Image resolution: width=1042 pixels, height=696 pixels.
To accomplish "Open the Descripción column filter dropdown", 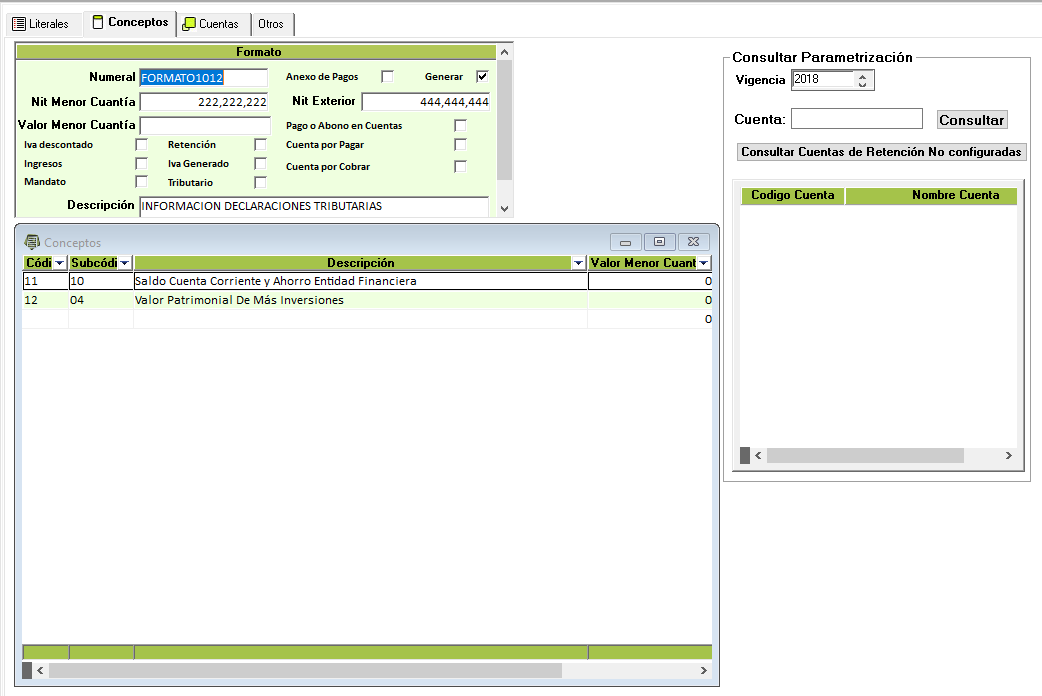I will click(x=578, y=263).
